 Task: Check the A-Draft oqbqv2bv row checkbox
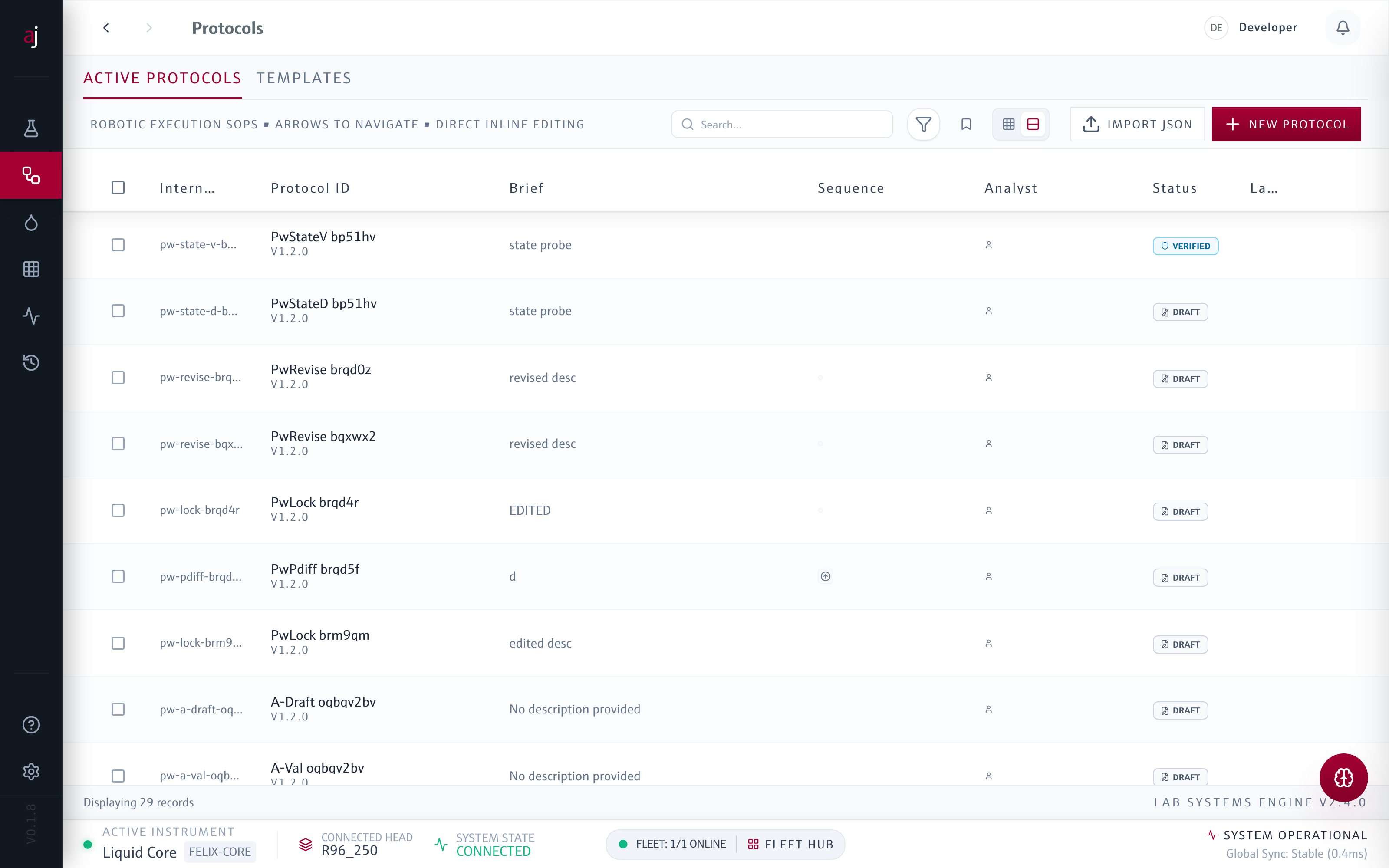click(x=118, y=710)
